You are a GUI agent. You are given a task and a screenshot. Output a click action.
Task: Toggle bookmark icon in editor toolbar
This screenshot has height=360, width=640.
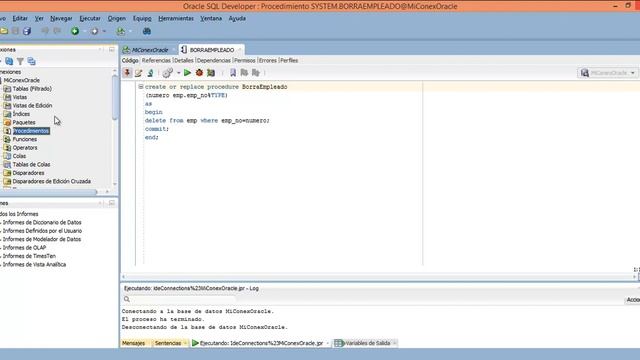(x=233, y=73)
